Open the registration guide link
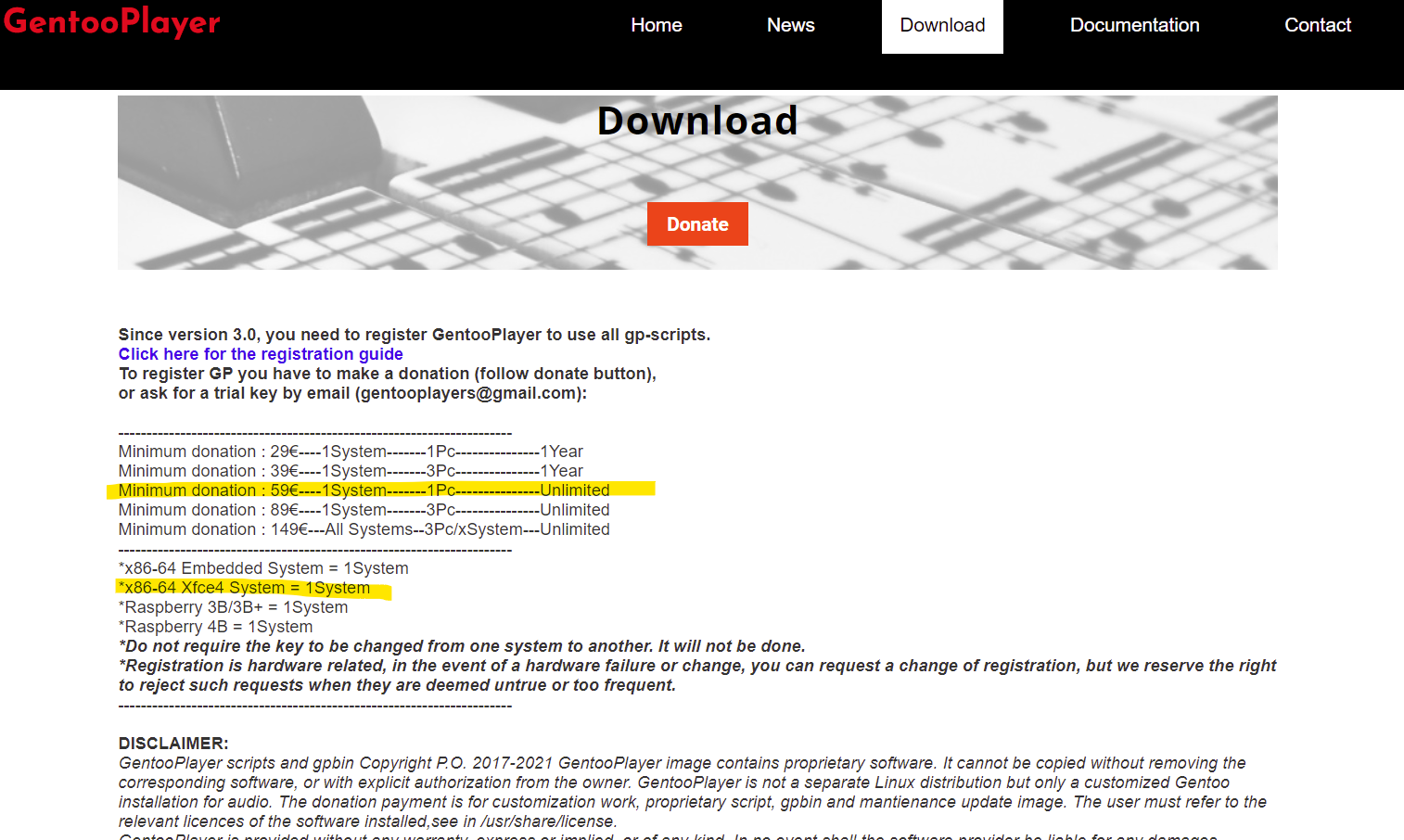 (261, 354)
